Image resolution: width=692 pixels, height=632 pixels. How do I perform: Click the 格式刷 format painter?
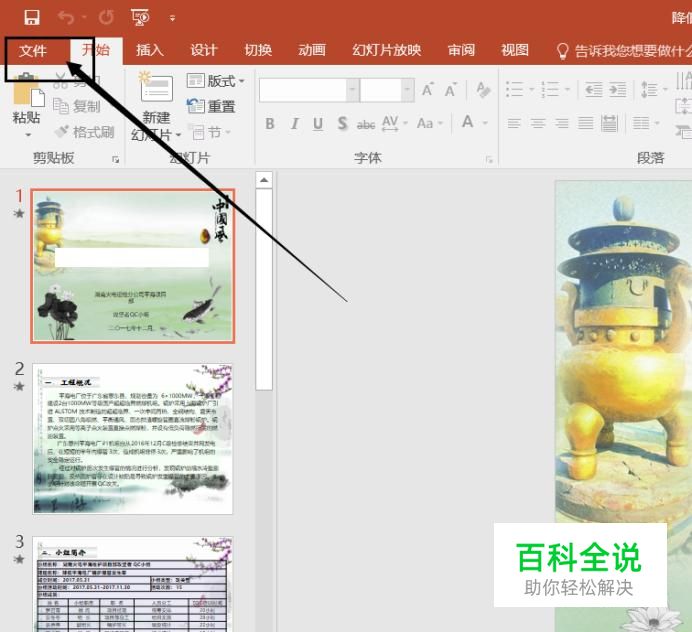point(85,132)
